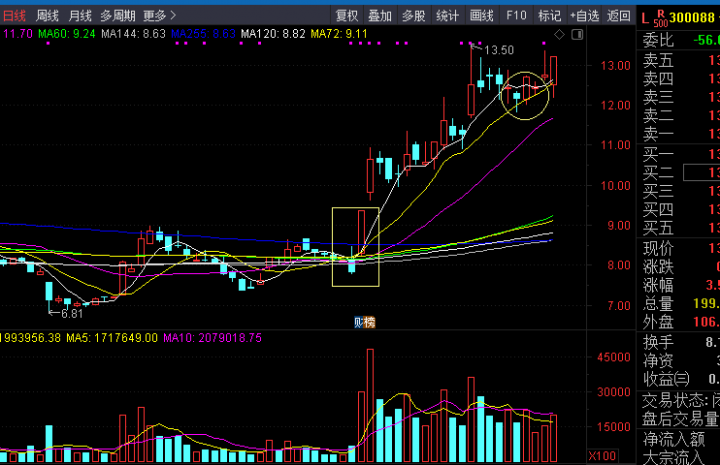Screen dimensions: 720x465
Task: Open the 叠加 overlay menu
Action: (x=380, y=16)
